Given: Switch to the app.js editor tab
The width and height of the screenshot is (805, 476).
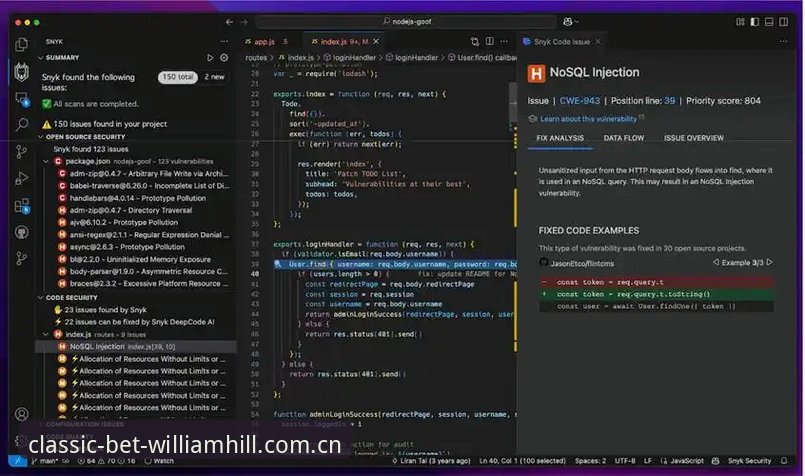Looking at the screenshot, I should (265, 42).
